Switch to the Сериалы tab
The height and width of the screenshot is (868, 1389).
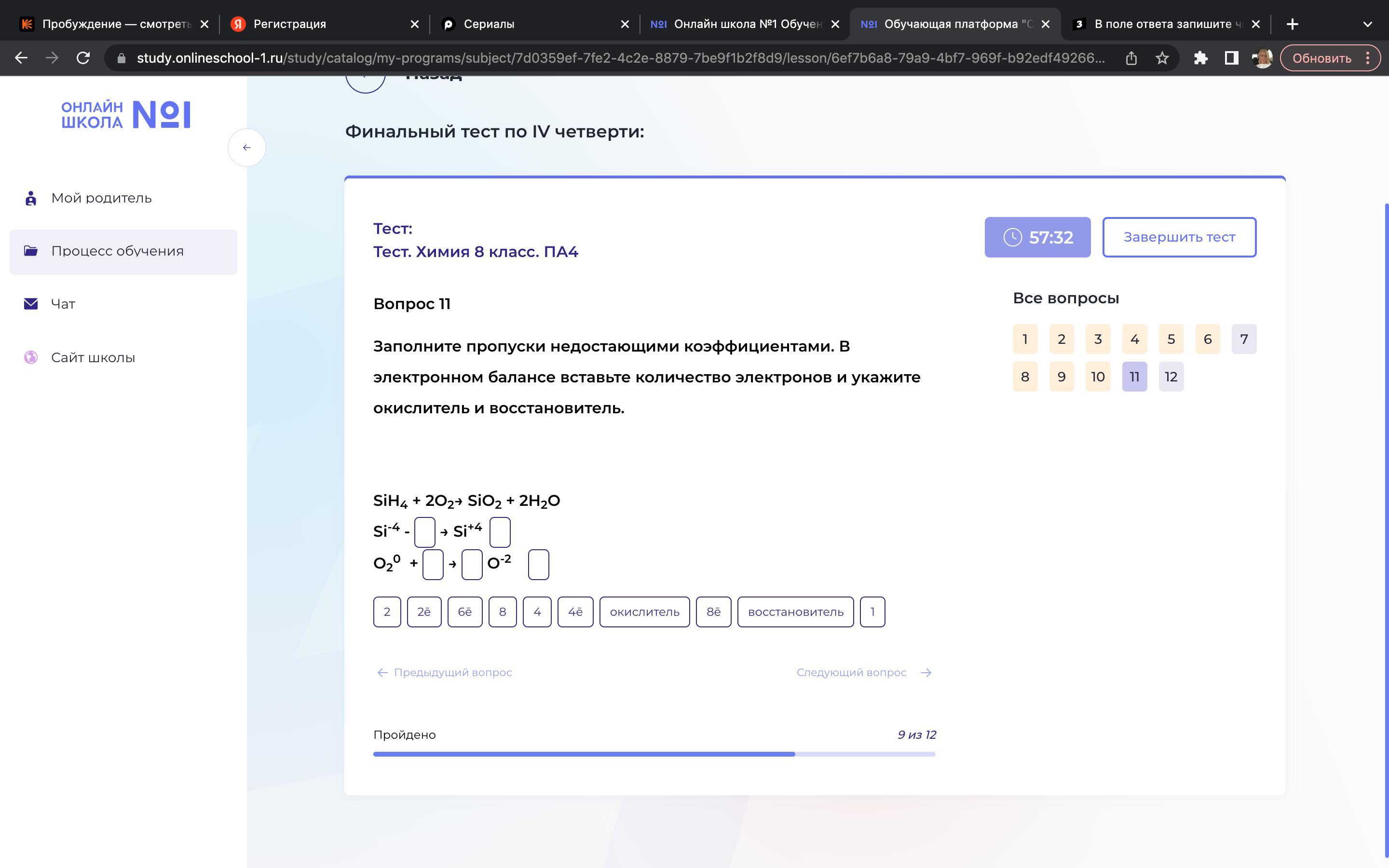coord(489,24)
